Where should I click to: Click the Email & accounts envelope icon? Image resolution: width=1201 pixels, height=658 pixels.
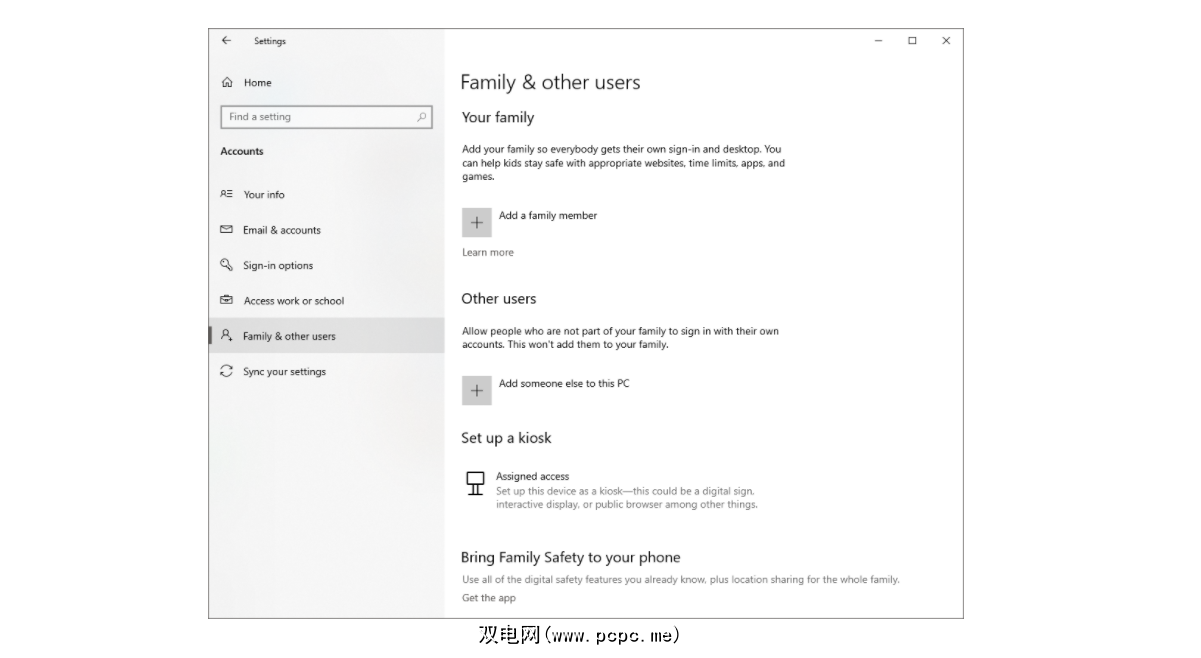(227, 230)
